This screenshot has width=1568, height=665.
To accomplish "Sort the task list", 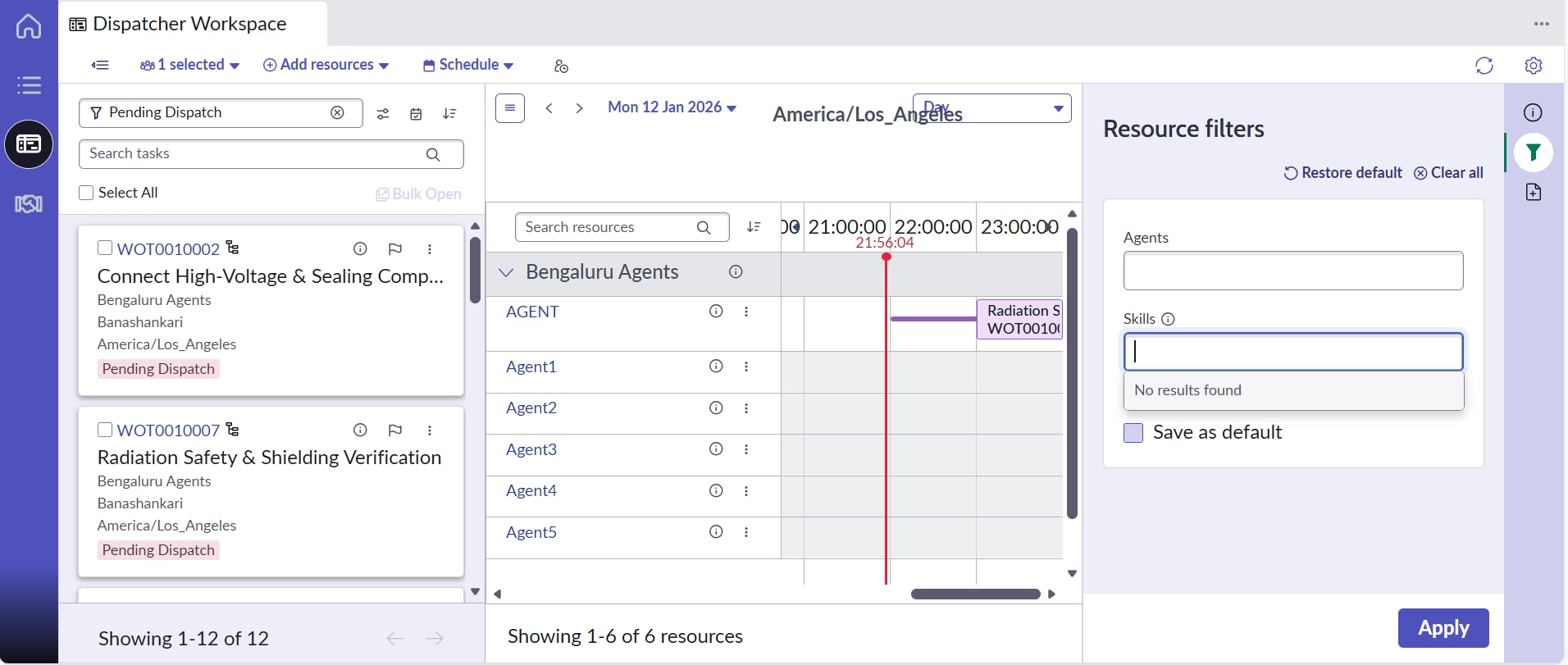I will tap(449, 114).
